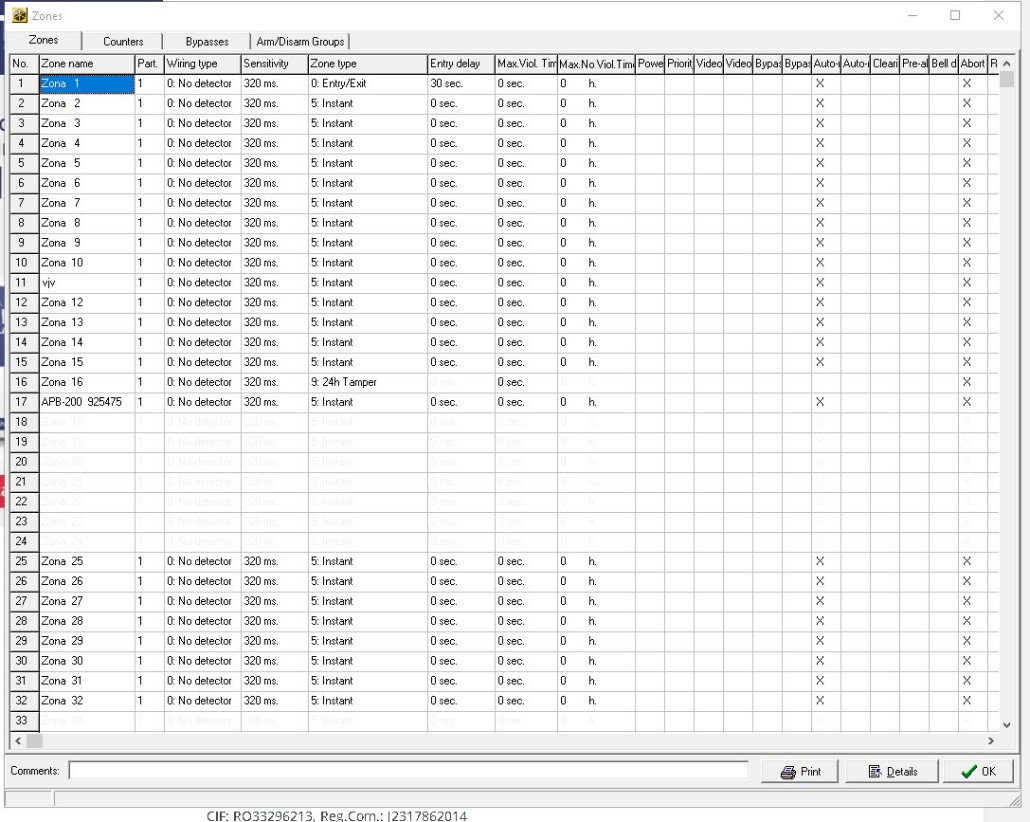Image resolution: width=1030 pixels, height=822 pixels.
Task: Click the Comments text field
Action: click(x=408, y=772)
